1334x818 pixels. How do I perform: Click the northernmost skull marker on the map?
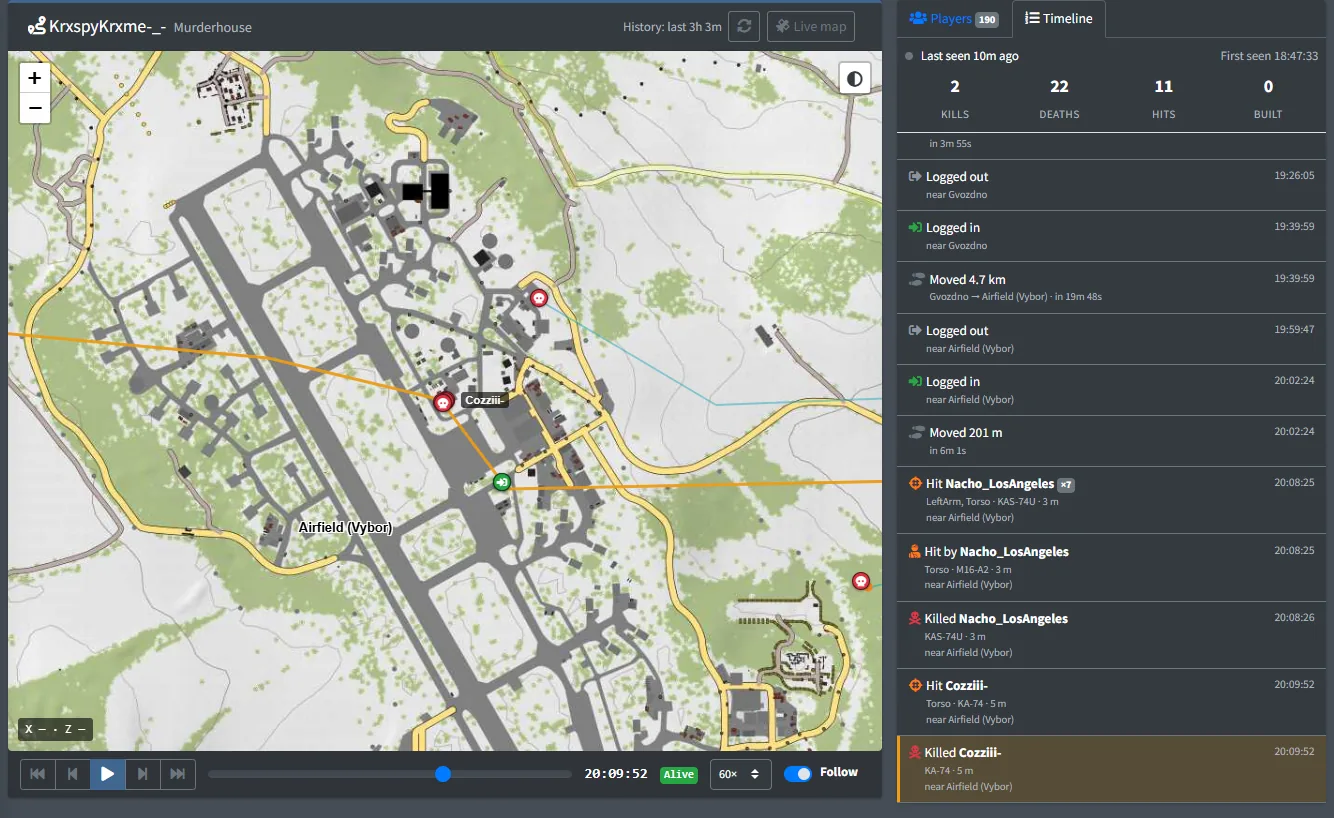[x=540, y=297]
